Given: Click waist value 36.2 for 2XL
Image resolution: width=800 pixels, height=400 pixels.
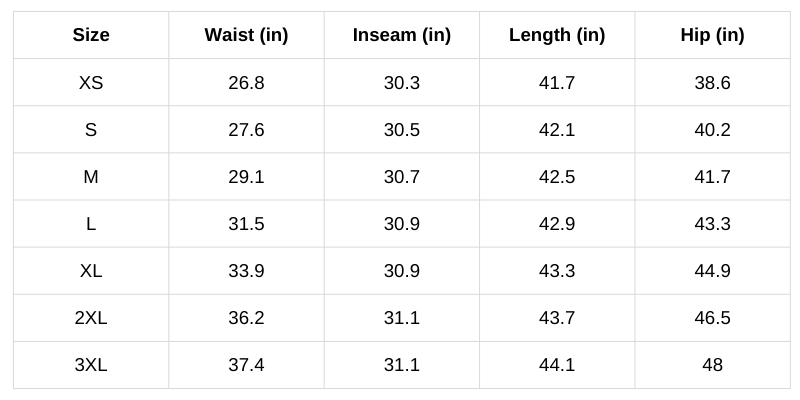Looking at the screenshot, I should (x=246, y=318).
